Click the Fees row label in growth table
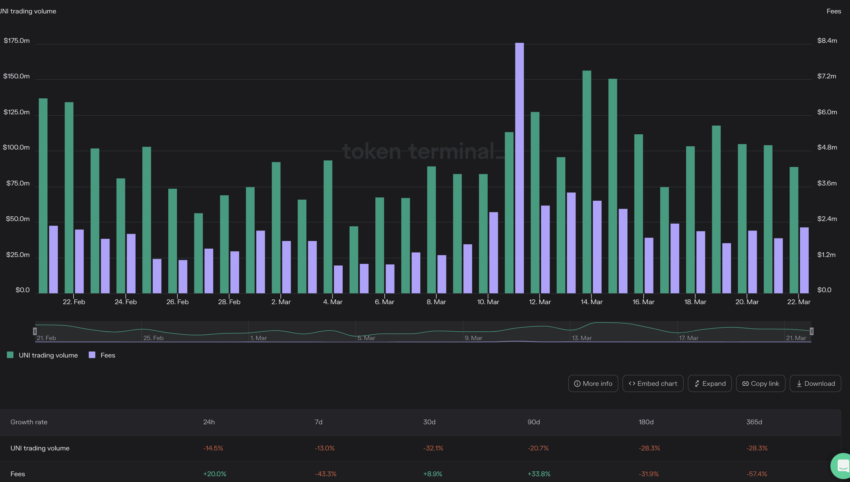The image size is (850, 482). click(x=18, y=473)
